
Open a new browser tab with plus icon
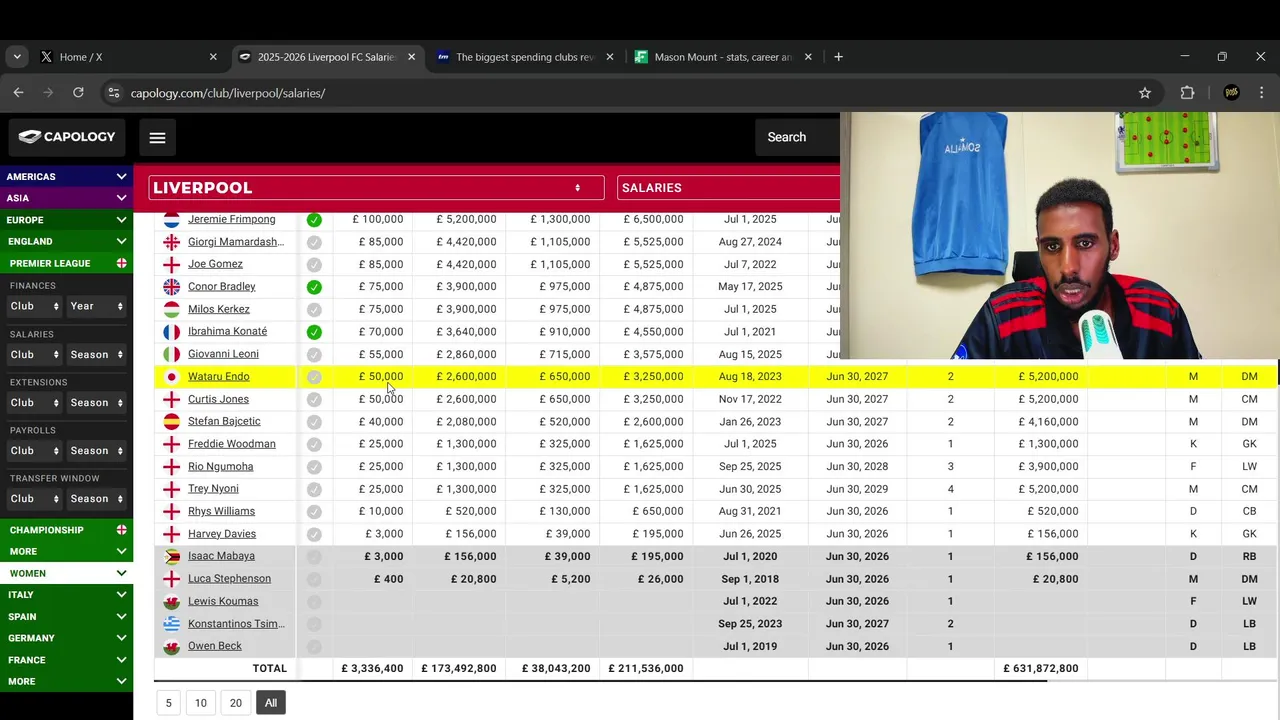click(x=838, y=57)
